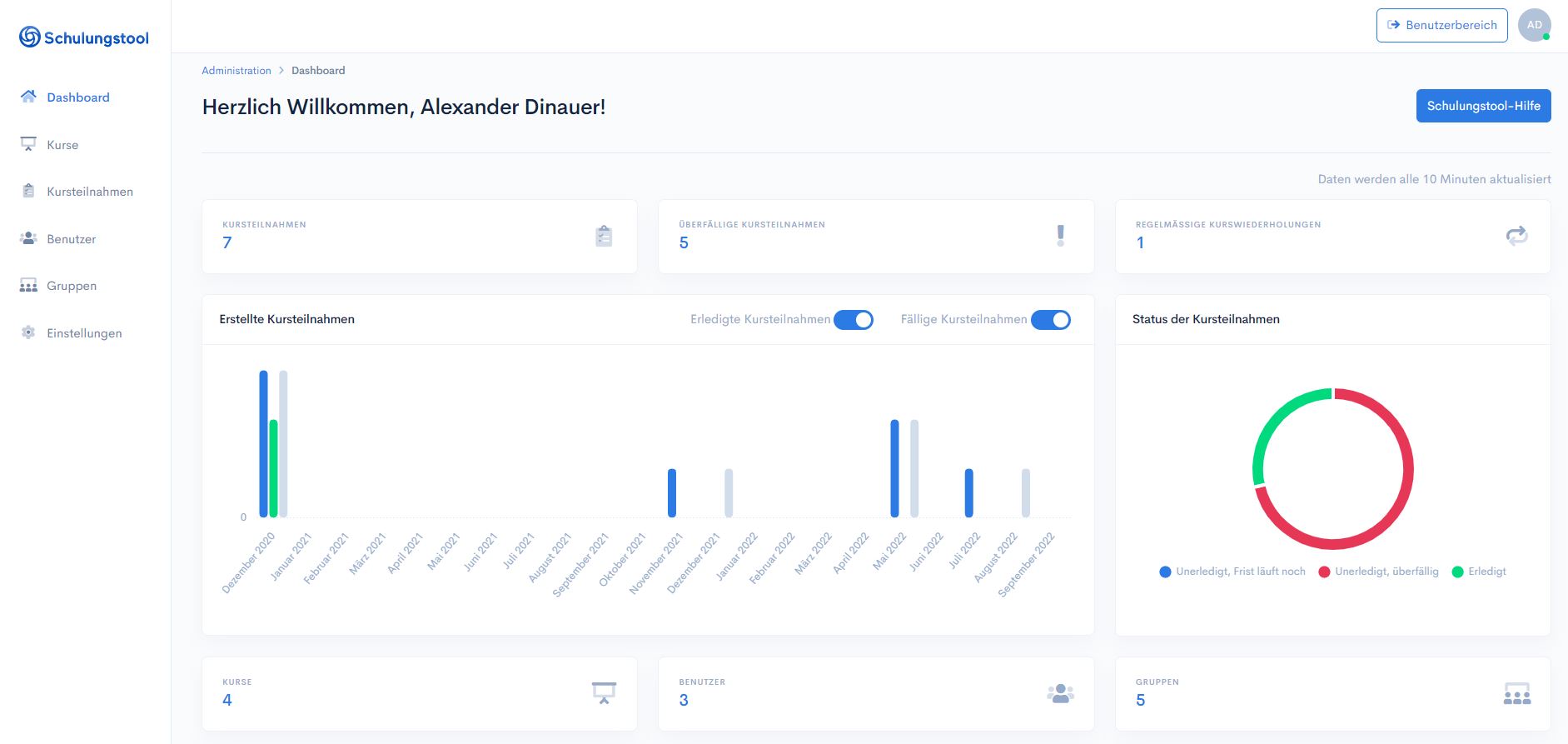Click the AD user avatar

point(1534,25)
